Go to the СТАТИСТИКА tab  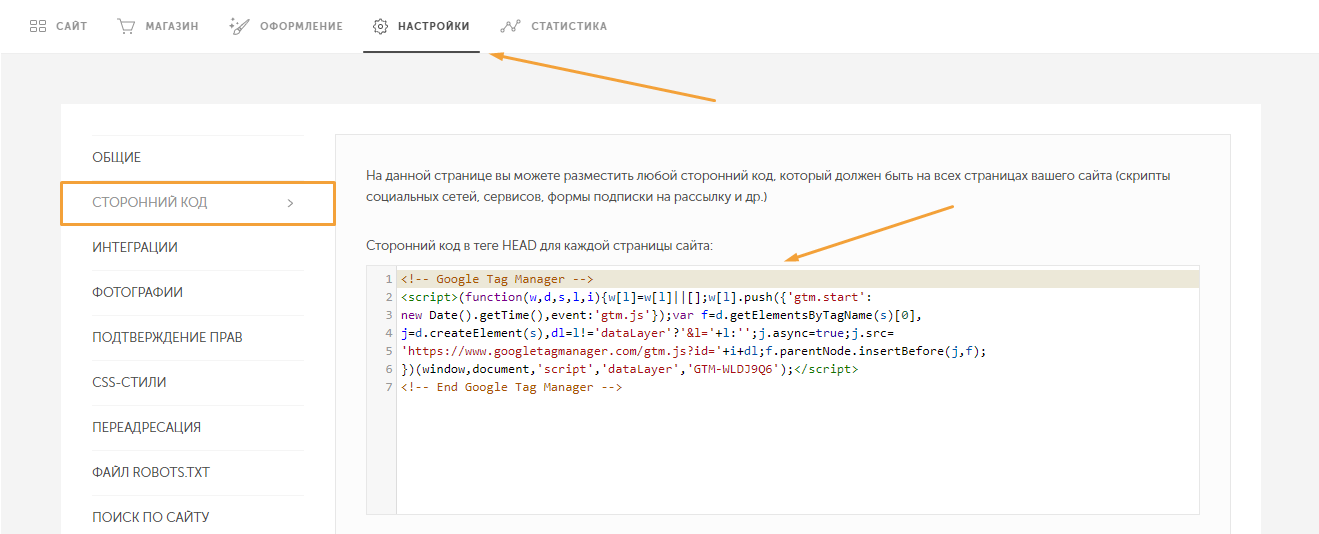tap(569, 26)
